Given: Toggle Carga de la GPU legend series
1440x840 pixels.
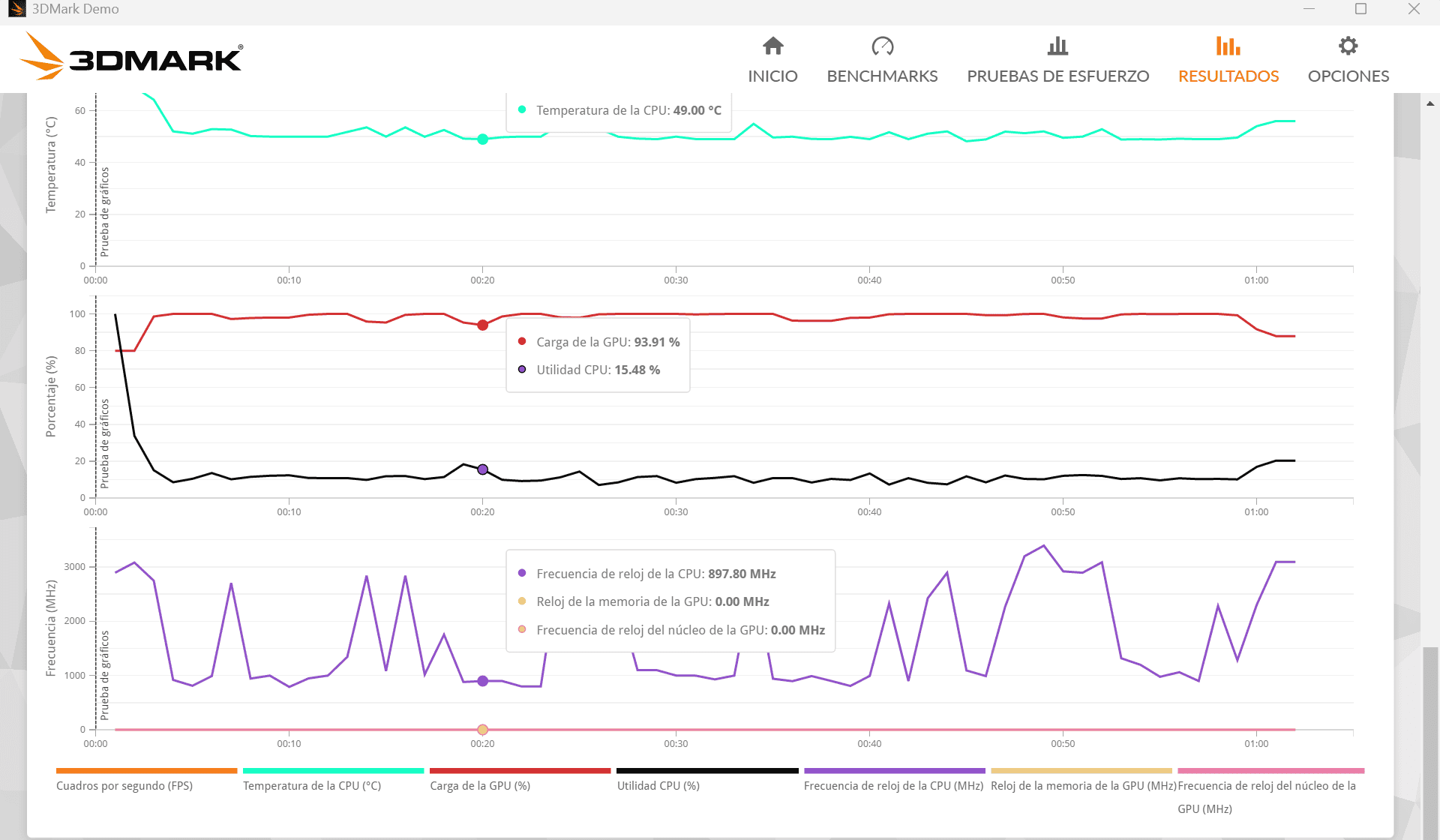Looking at the screenshot, I should pos(480,785).
